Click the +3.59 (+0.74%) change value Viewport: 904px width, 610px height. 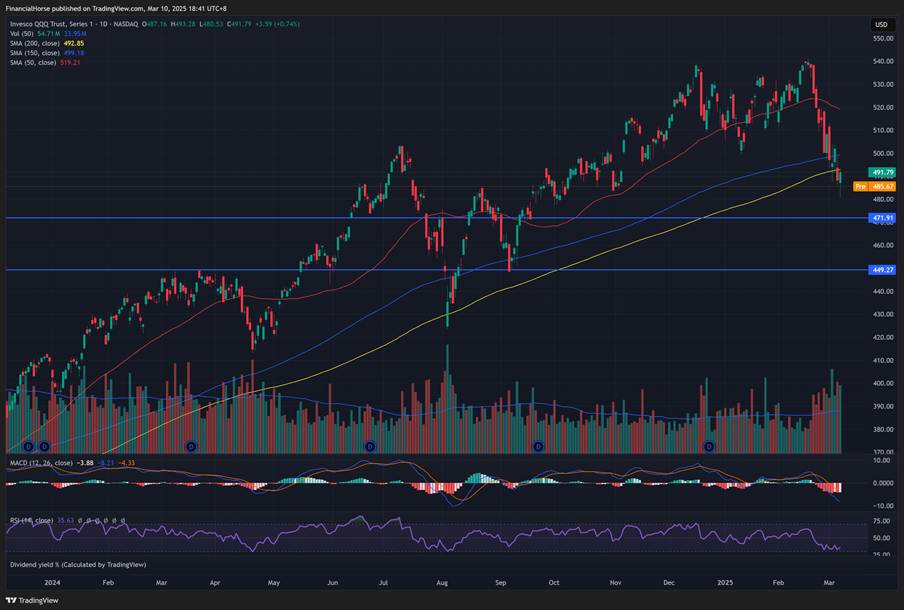[278, 24]
